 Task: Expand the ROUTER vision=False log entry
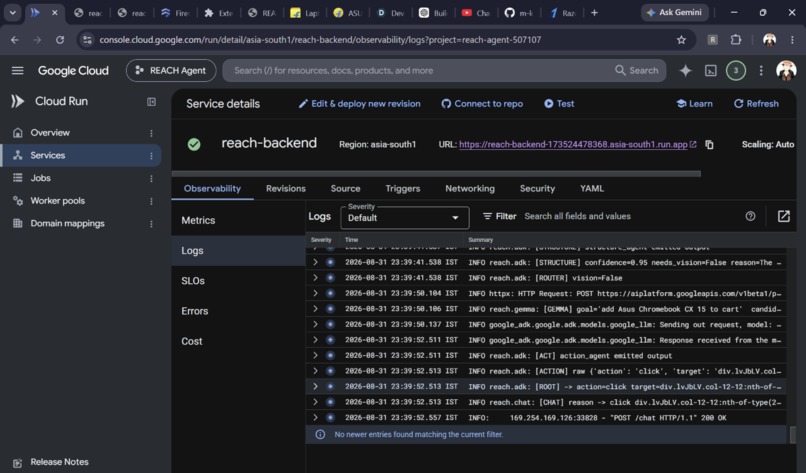click(315, 278)
